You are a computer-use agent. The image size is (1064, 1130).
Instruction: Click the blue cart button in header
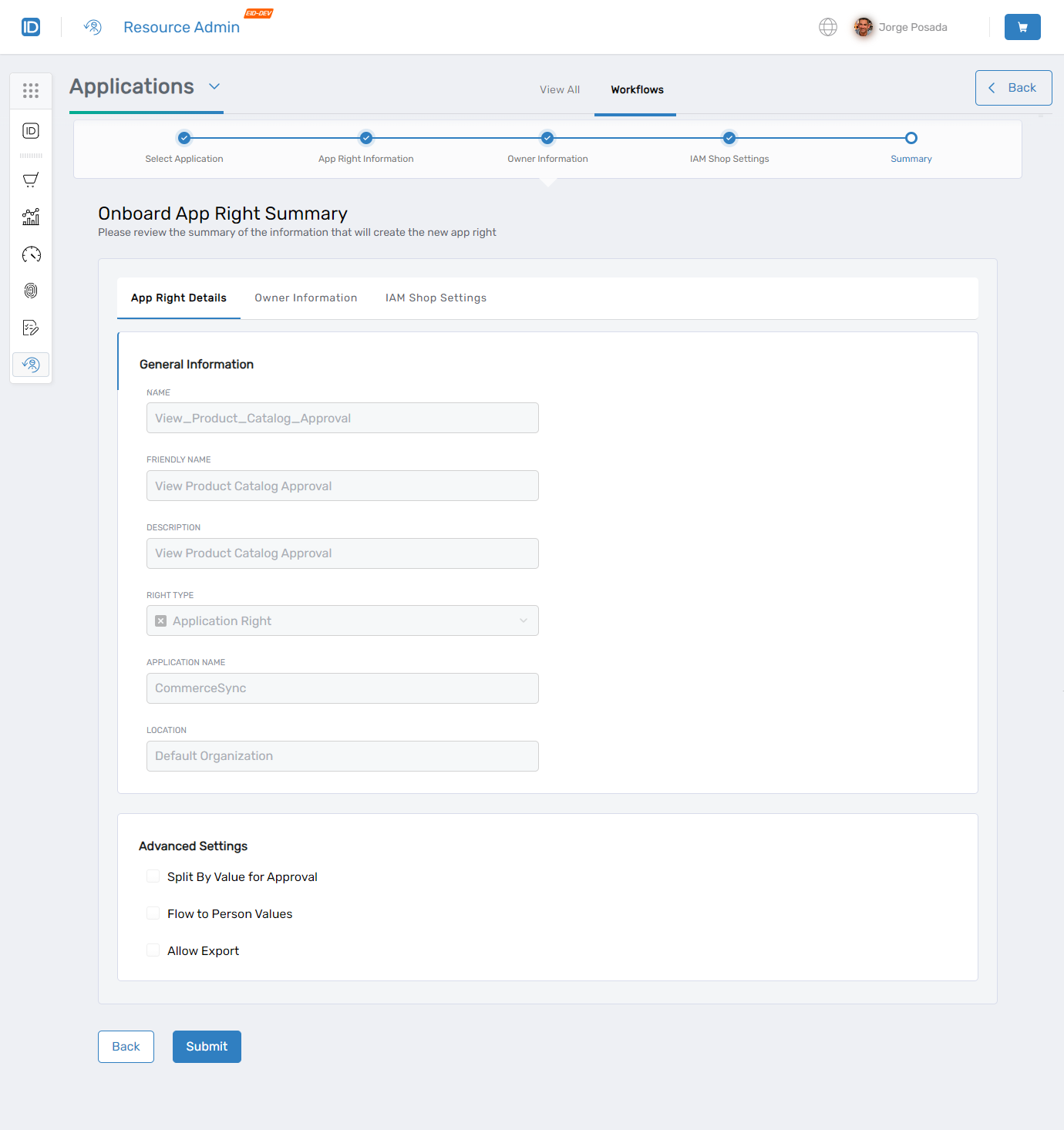(1022, 27)
